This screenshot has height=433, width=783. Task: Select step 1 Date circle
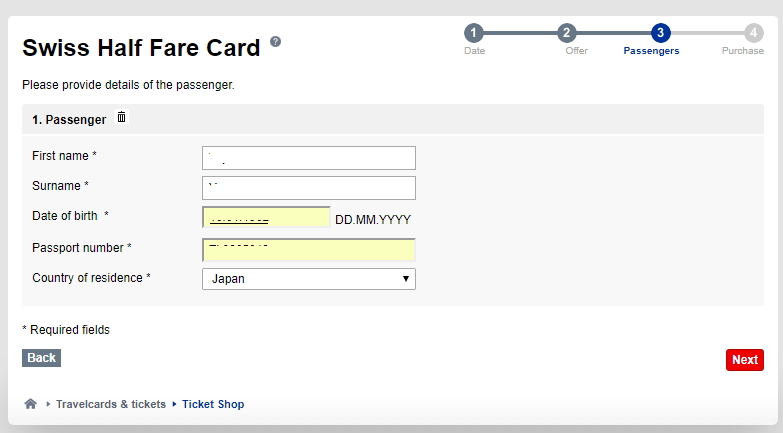coord(473,33)
